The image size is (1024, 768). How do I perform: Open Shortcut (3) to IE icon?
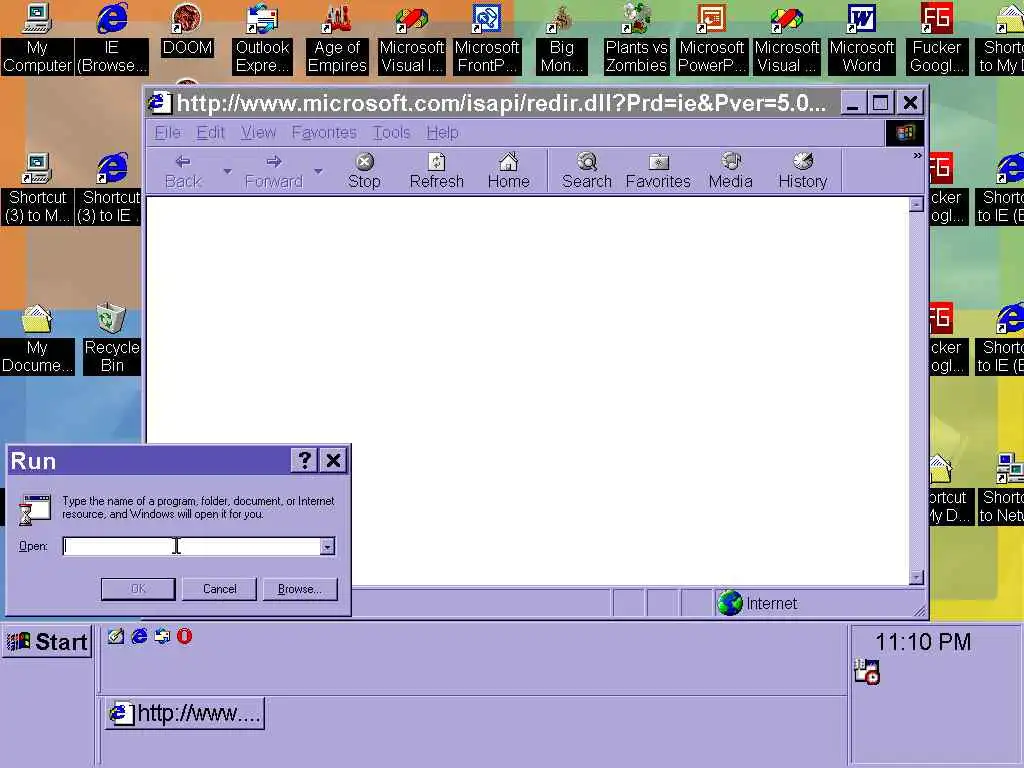point(110,188)
